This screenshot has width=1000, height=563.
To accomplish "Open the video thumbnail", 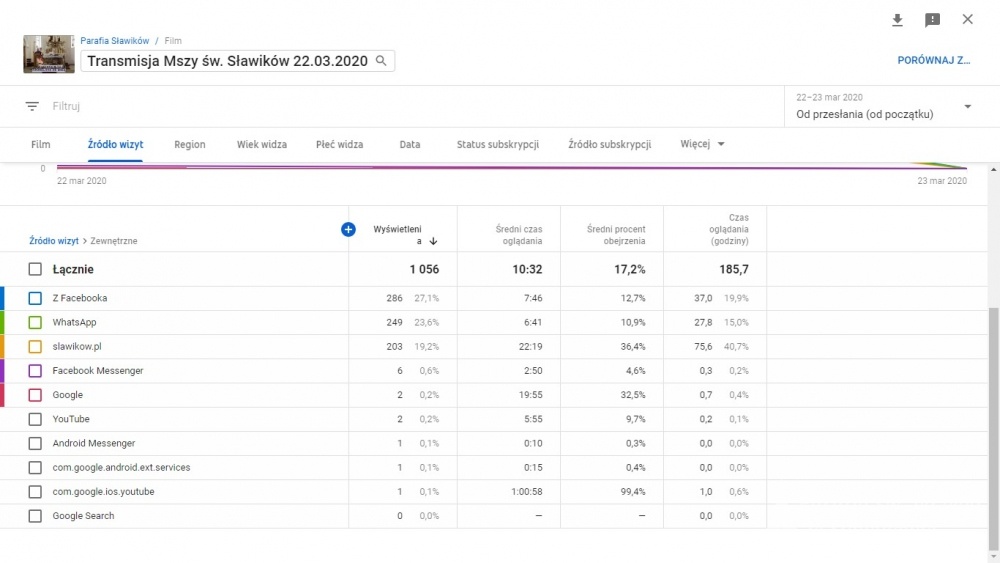I will (49, 54).
